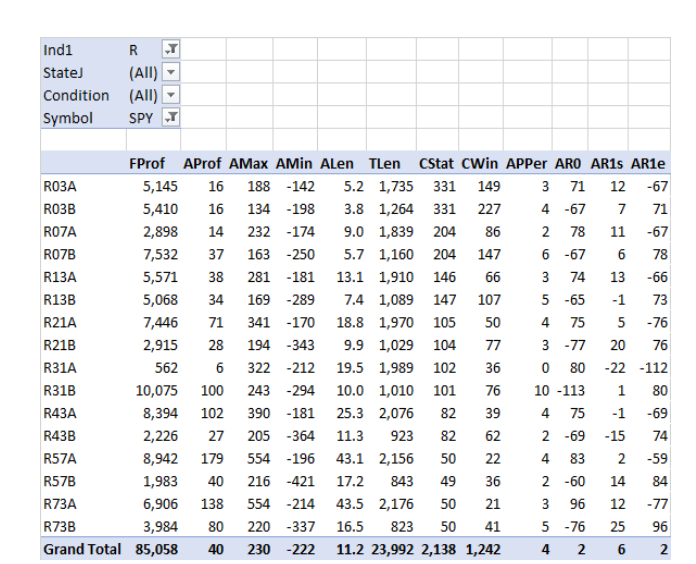
Task: Click the TLen column header
Action: tap(384, 164)
